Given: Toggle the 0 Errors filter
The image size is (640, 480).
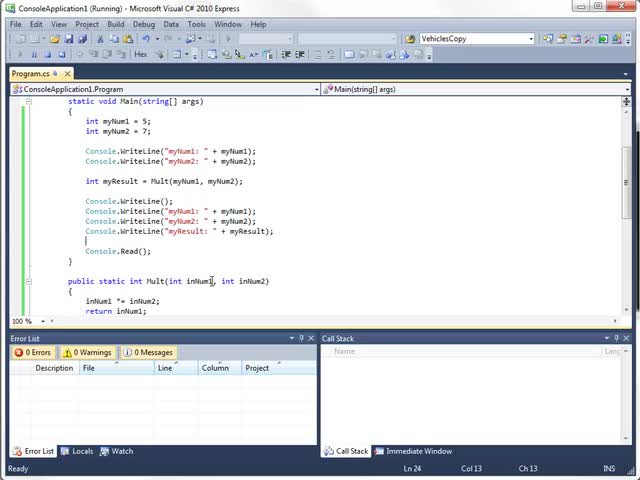Looking at the screenshot, I should point(33,352).
